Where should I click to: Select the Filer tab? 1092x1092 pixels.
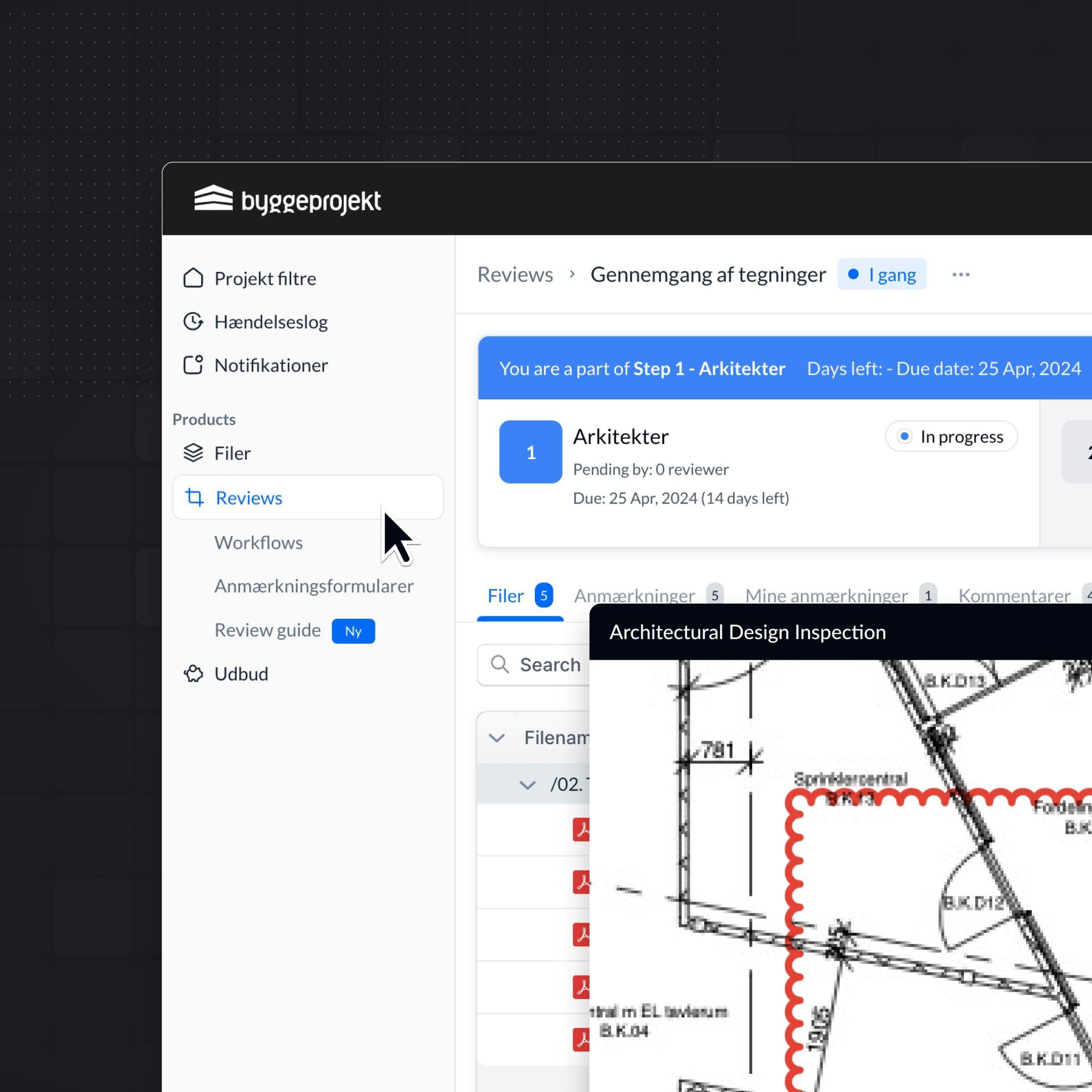tap(506, 595)
